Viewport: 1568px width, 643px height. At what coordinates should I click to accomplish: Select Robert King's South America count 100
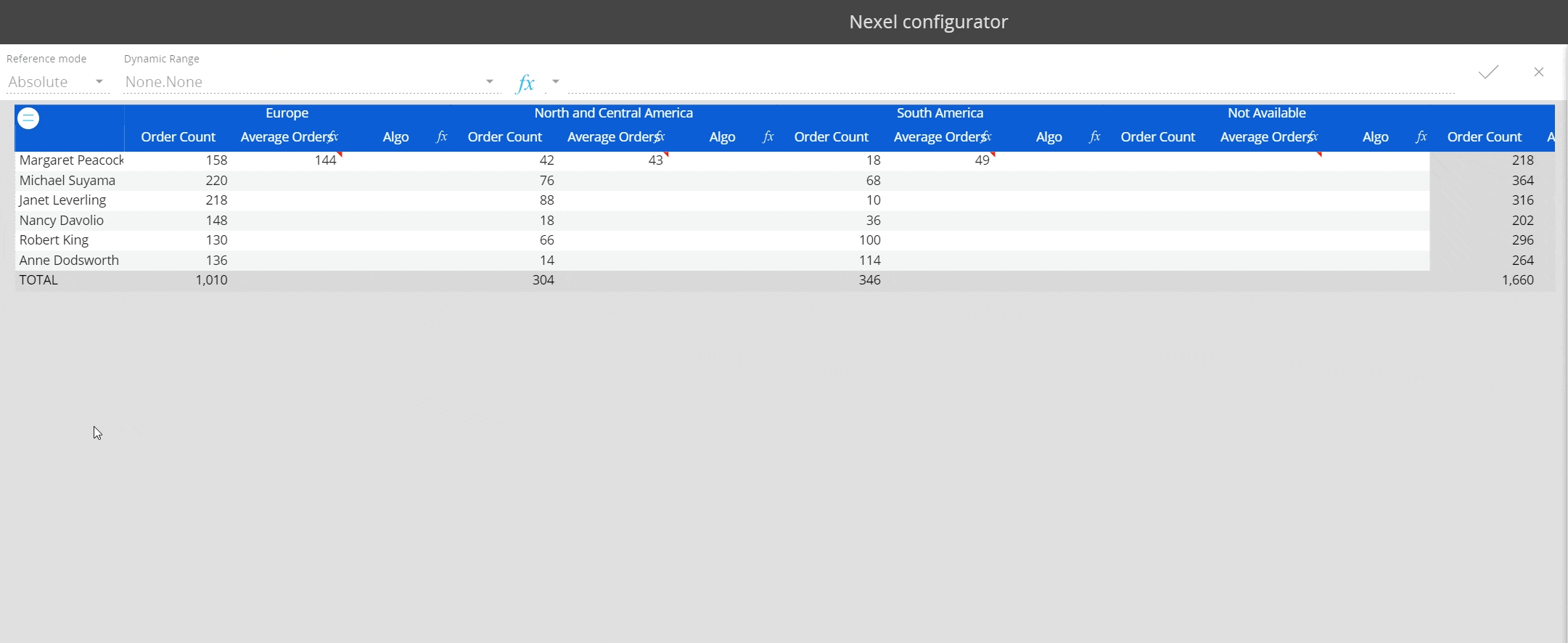coord(869,240)
